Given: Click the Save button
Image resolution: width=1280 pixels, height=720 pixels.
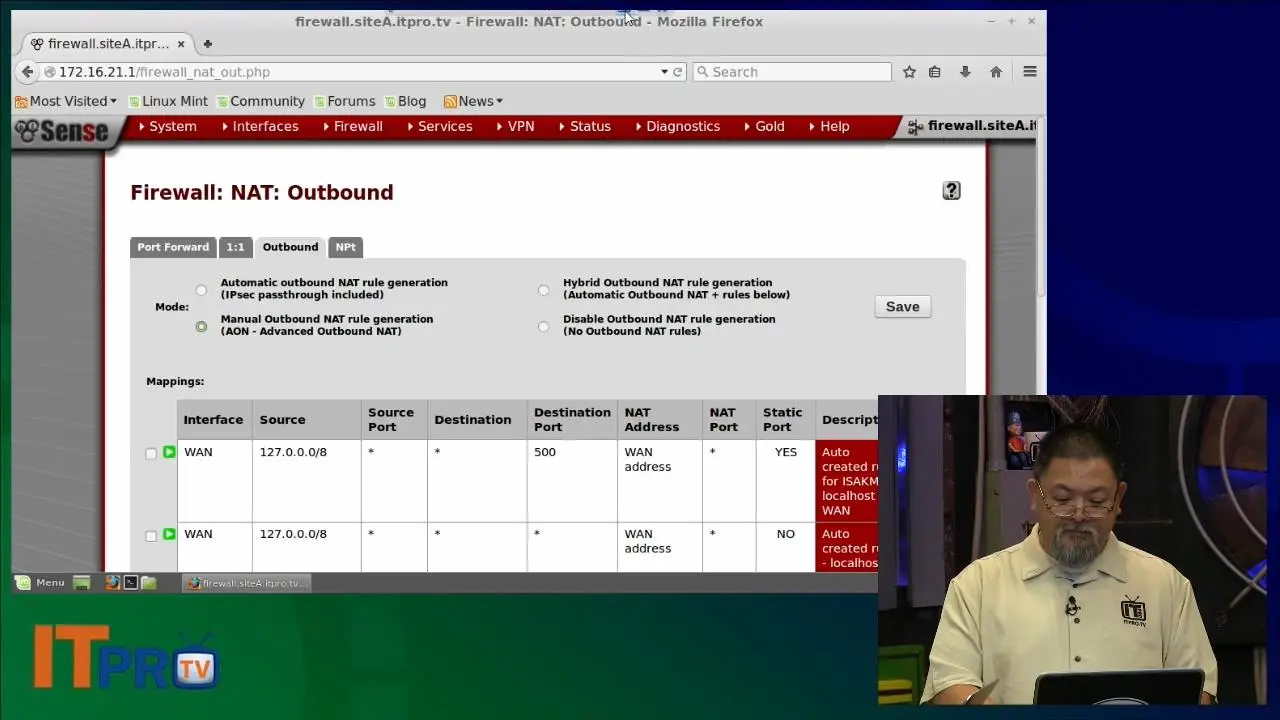Looking at the screenshot, I should pyautogui.click(x=902, y=307).
